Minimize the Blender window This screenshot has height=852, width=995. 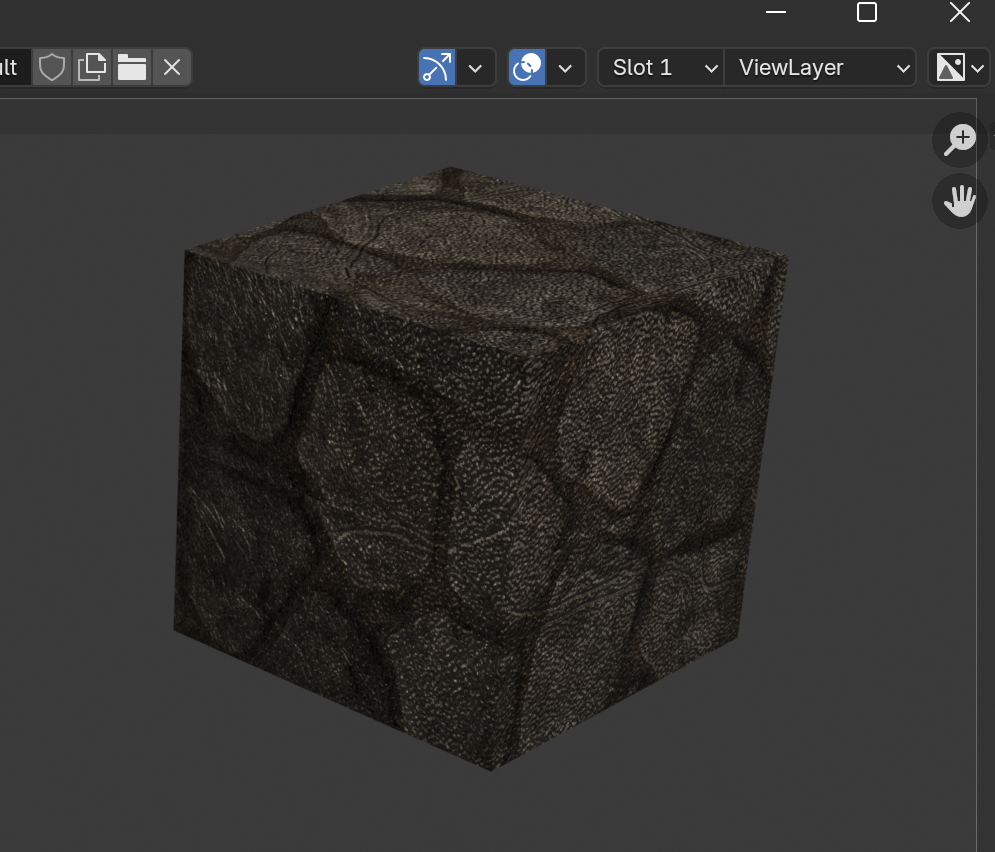[x=775, y=12]
